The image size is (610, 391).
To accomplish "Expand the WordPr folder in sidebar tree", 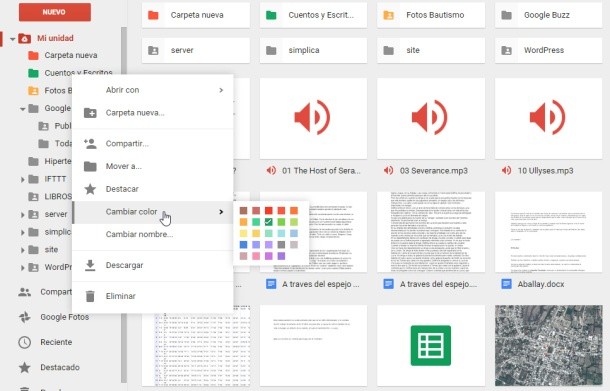I will click(23, 268).
